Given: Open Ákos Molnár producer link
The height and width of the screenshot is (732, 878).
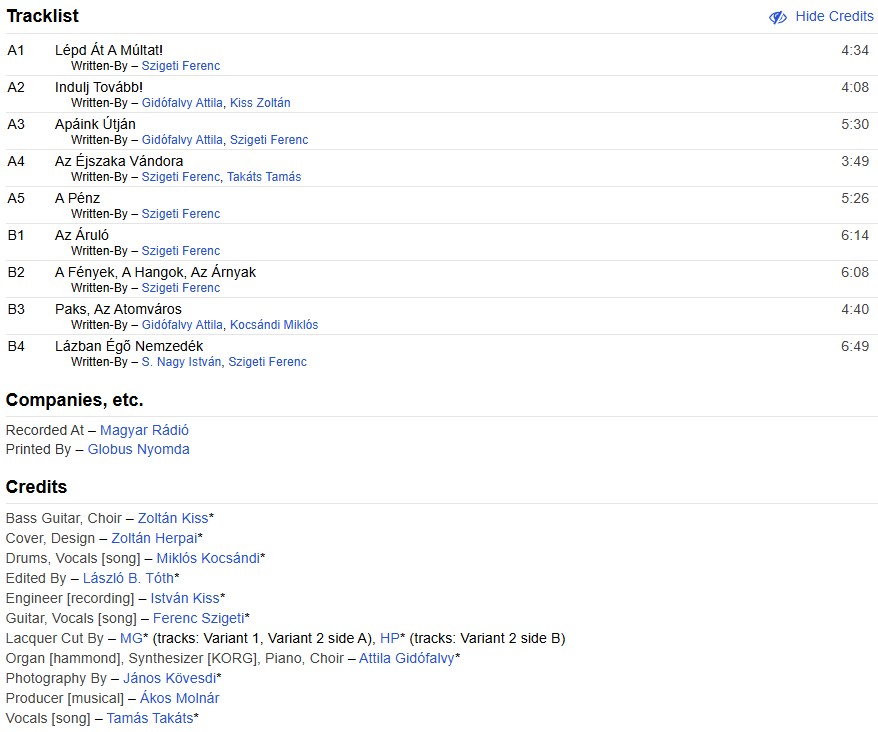Looking at the screenshot, I should coord(179,698).
